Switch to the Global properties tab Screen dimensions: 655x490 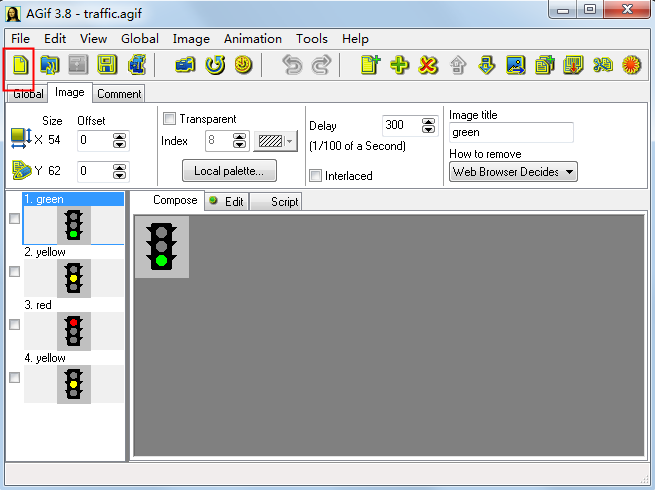coord(28,94)
